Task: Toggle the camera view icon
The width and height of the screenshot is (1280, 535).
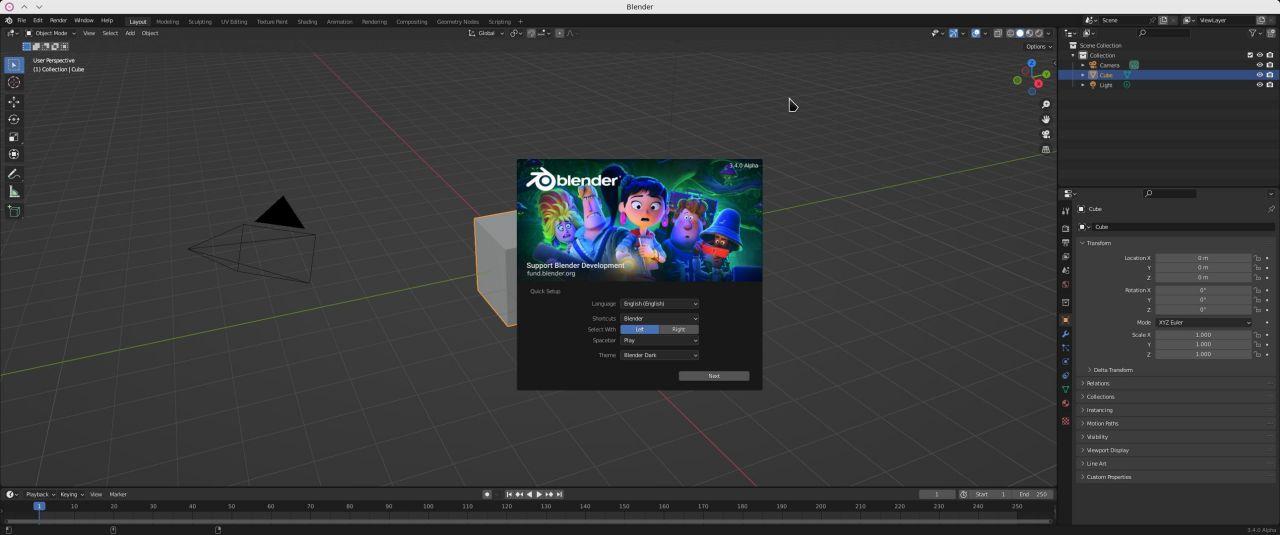Action: click(1046, 134)
